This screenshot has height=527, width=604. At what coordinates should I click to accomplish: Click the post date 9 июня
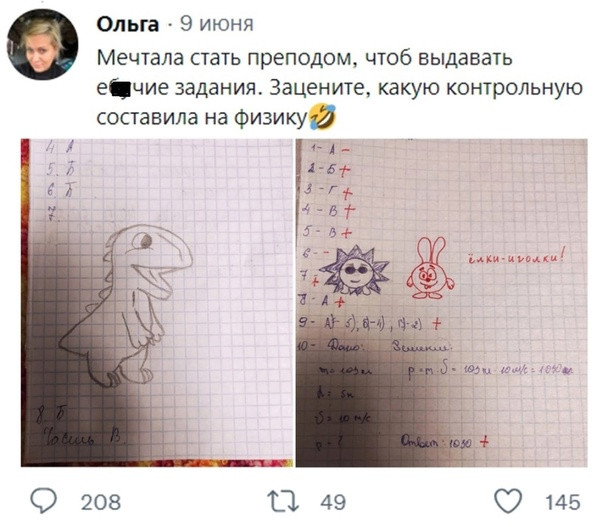(217, 24)
